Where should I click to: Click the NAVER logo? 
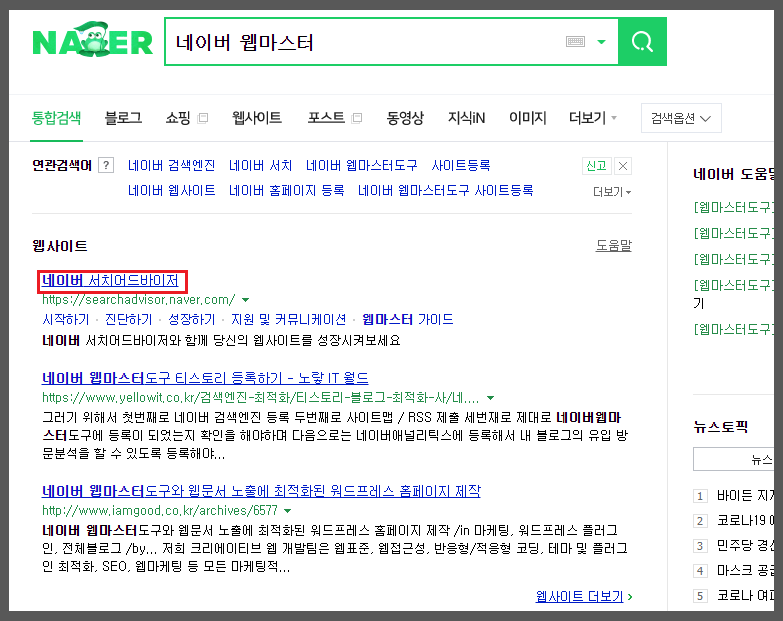coord(92,40)
